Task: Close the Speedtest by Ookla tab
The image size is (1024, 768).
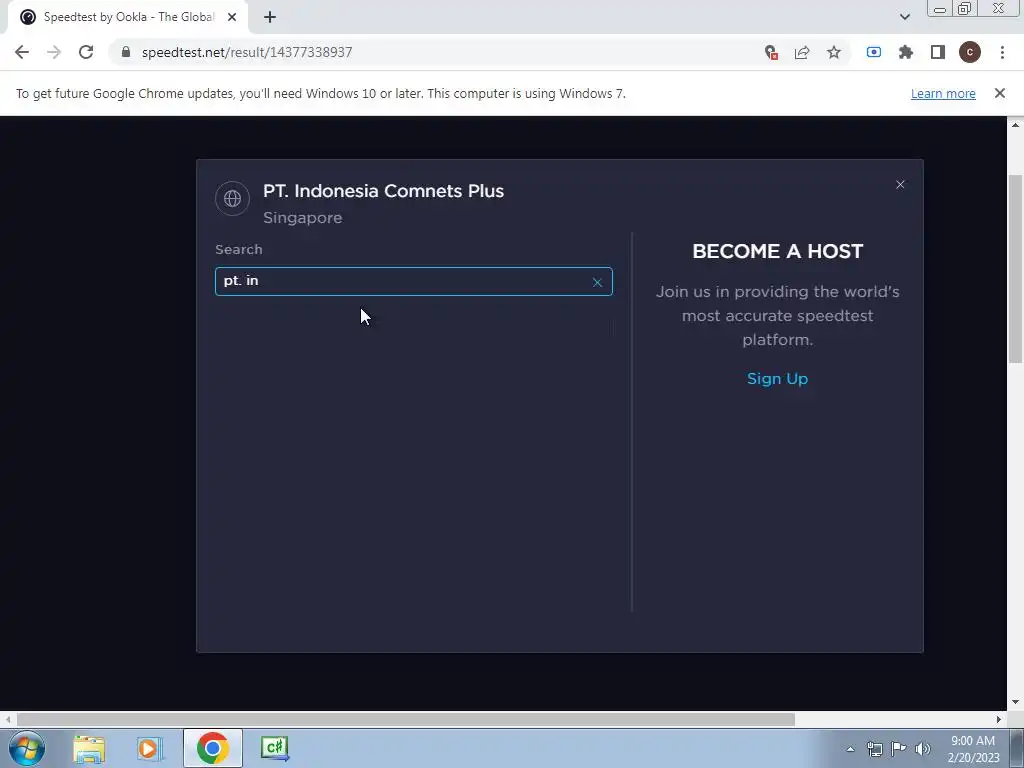Action: (x=232, y=18)
